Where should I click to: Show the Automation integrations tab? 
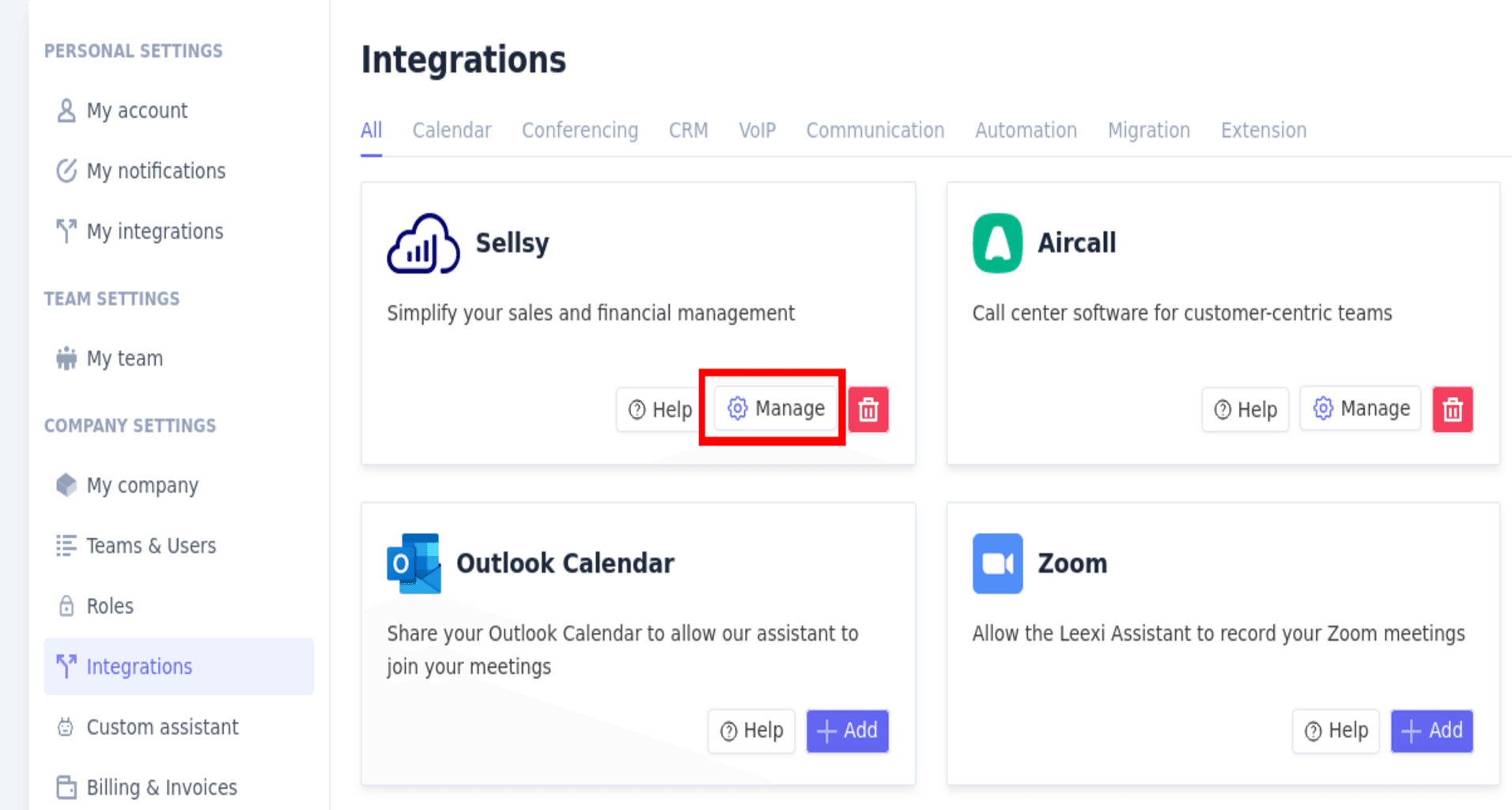click(x=1026, y=131)
